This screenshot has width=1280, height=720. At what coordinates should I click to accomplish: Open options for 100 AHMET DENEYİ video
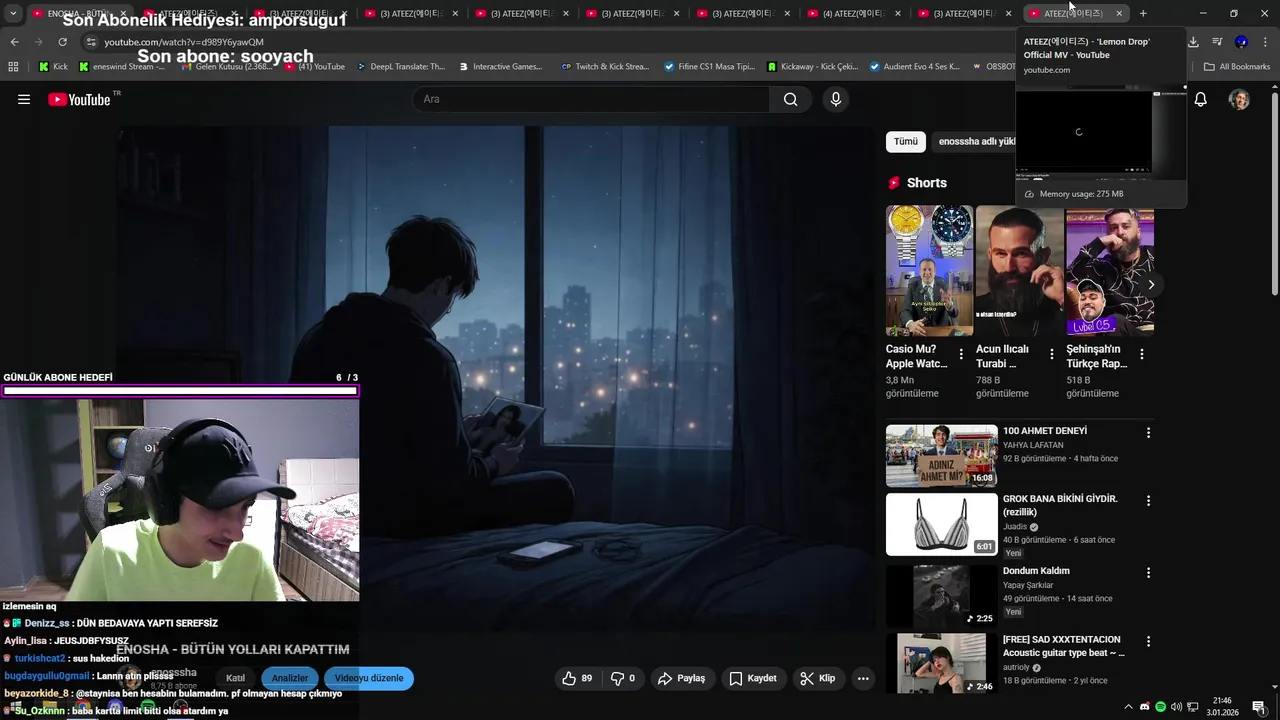1148,433
